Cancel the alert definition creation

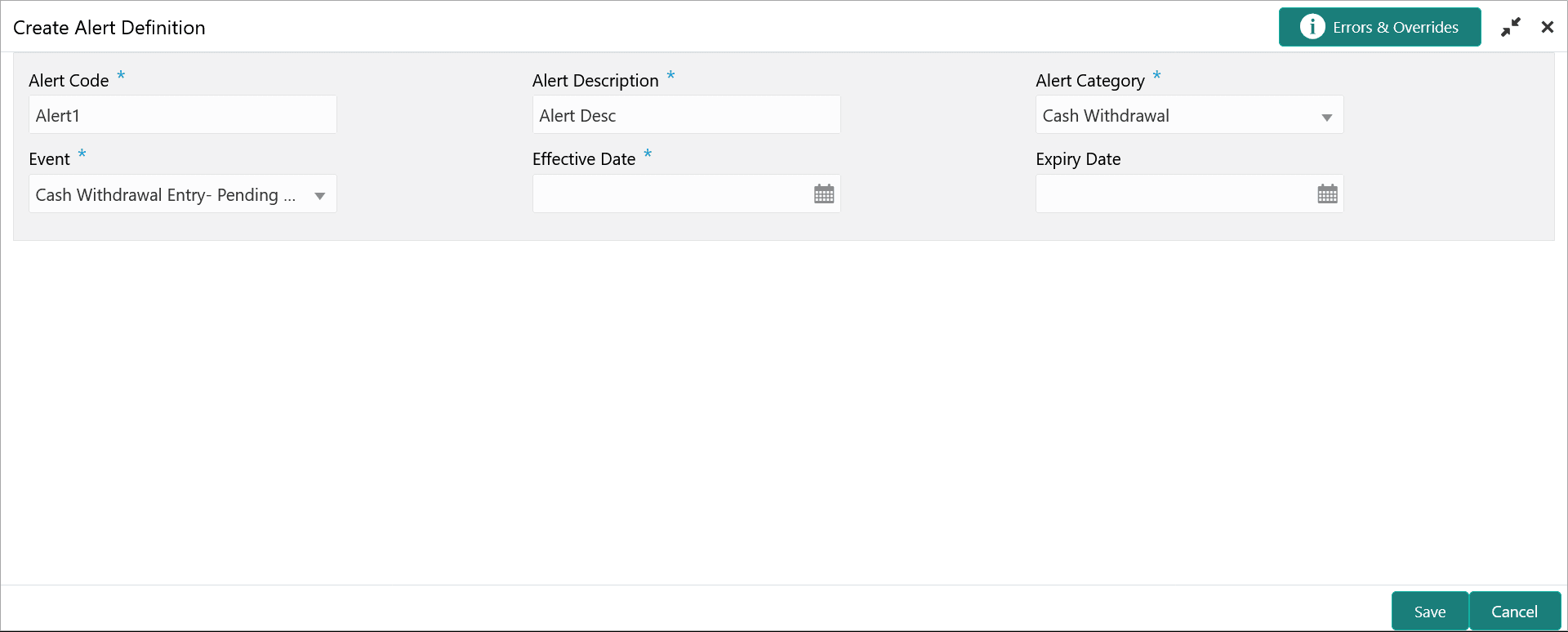1515,612
